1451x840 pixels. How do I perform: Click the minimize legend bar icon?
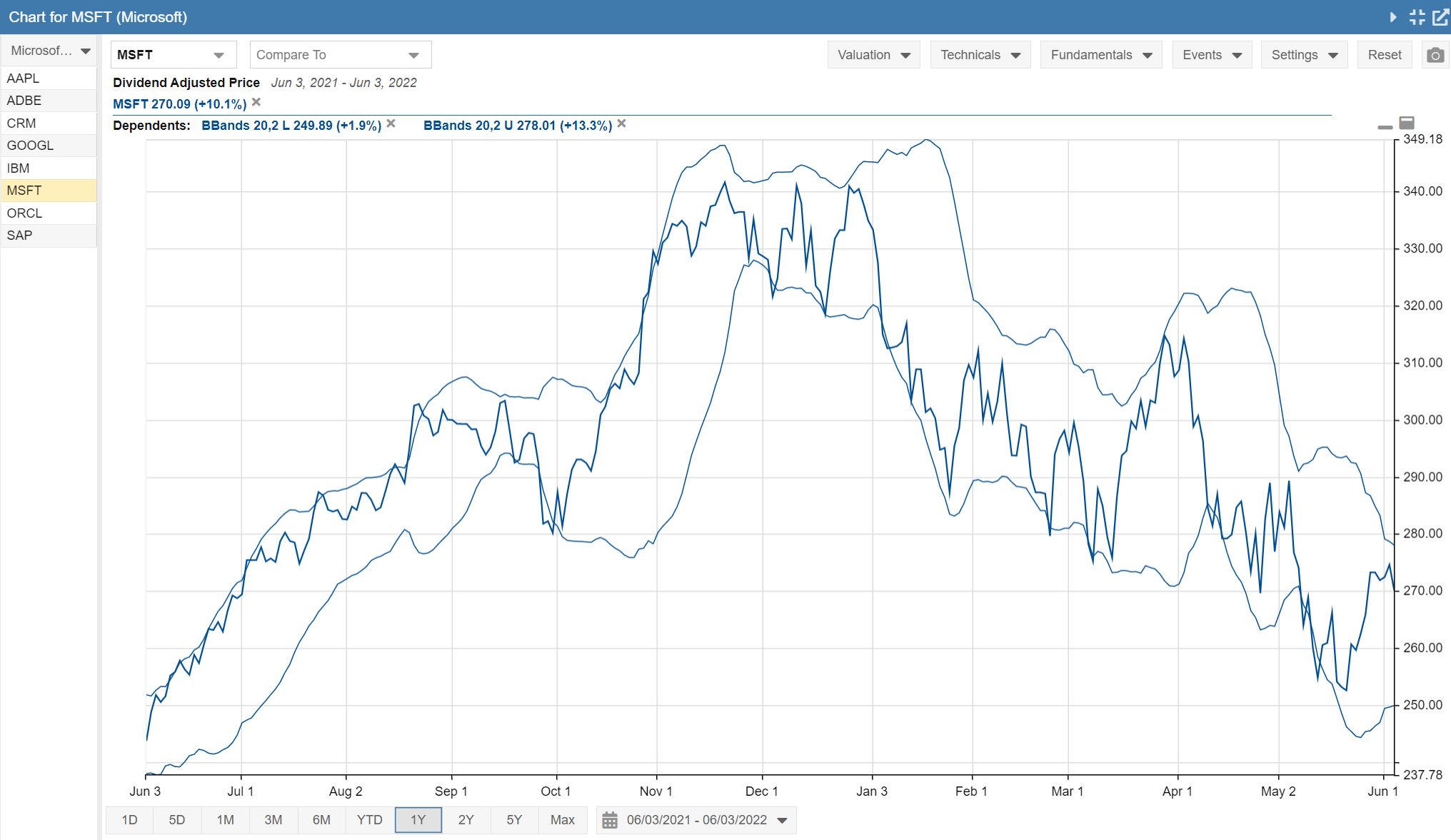pyautogui.click(x=1385, y=126)
